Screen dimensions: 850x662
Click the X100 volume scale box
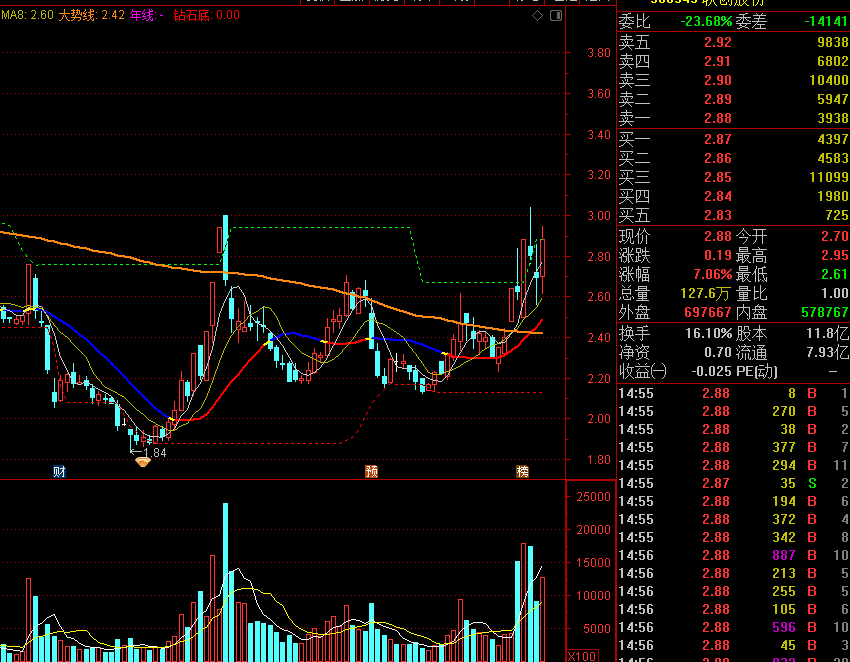[581, 655]
